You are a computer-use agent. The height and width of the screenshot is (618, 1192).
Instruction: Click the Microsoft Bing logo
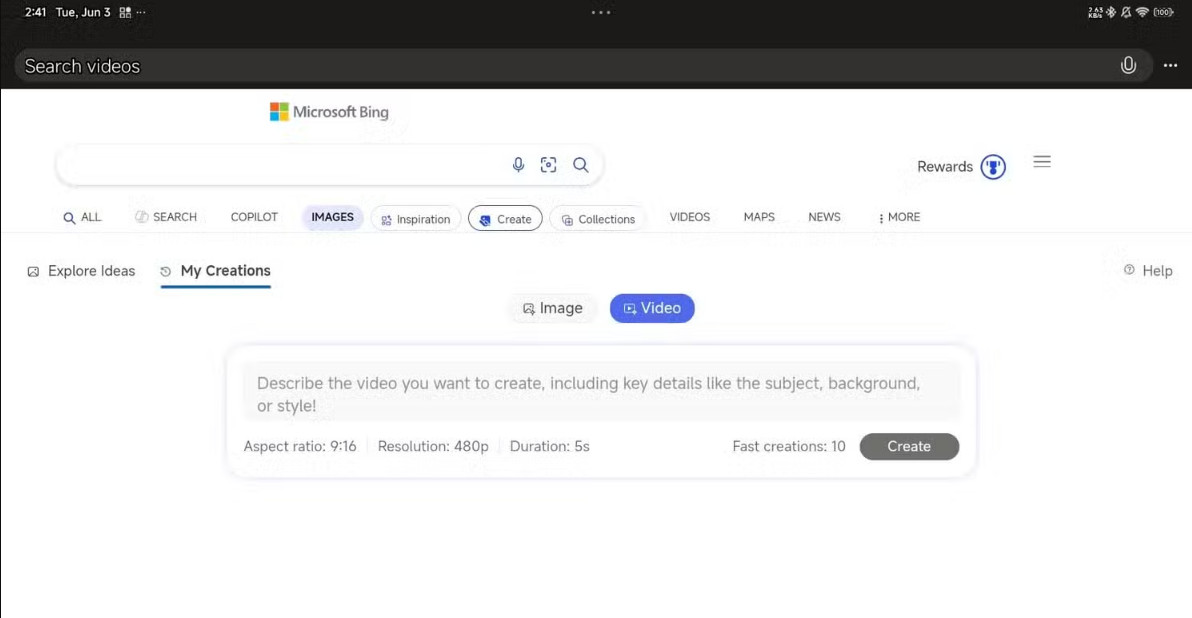pos(329,112)
